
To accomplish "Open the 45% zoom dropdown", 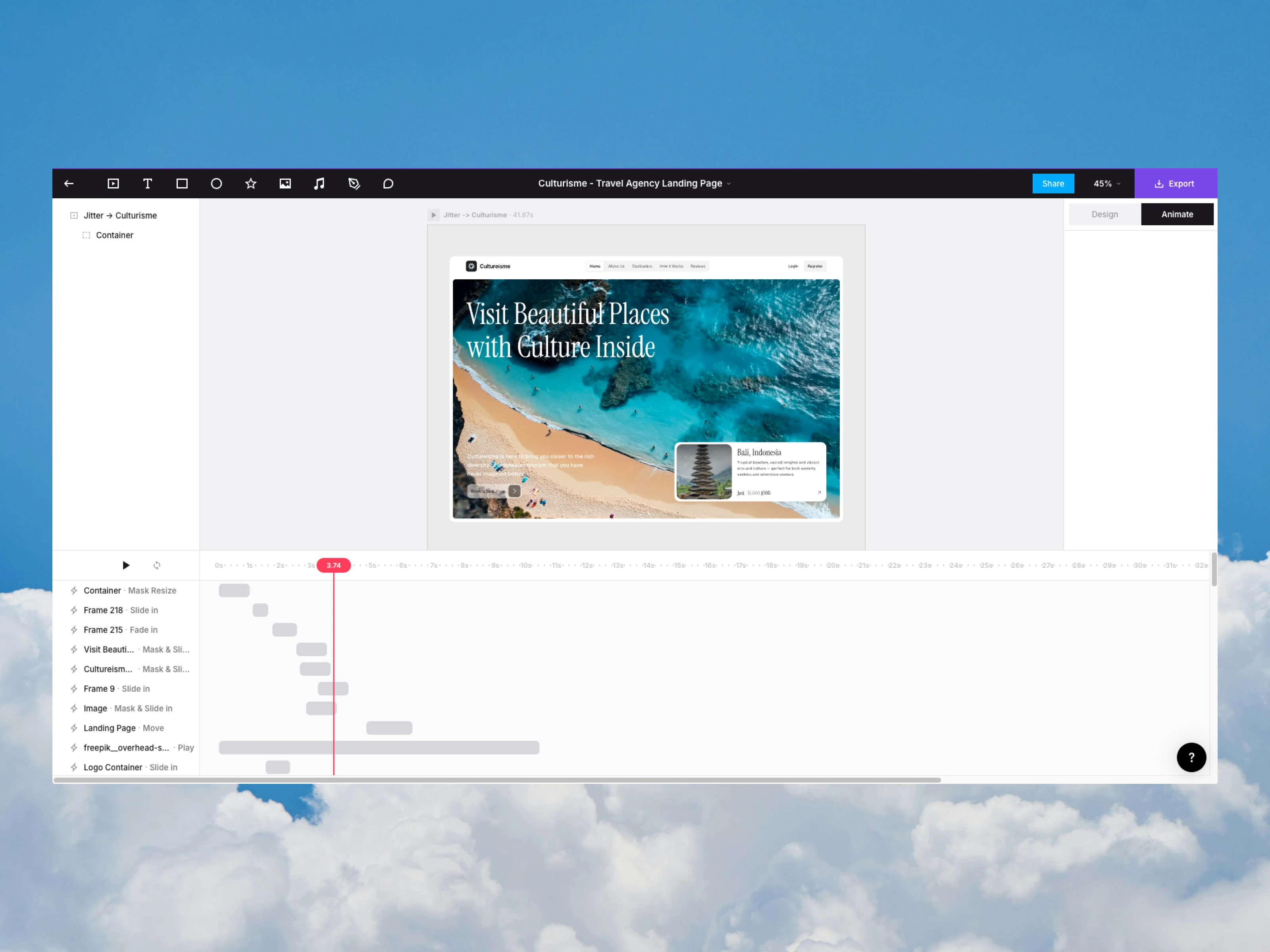I will click(1106, 184).
